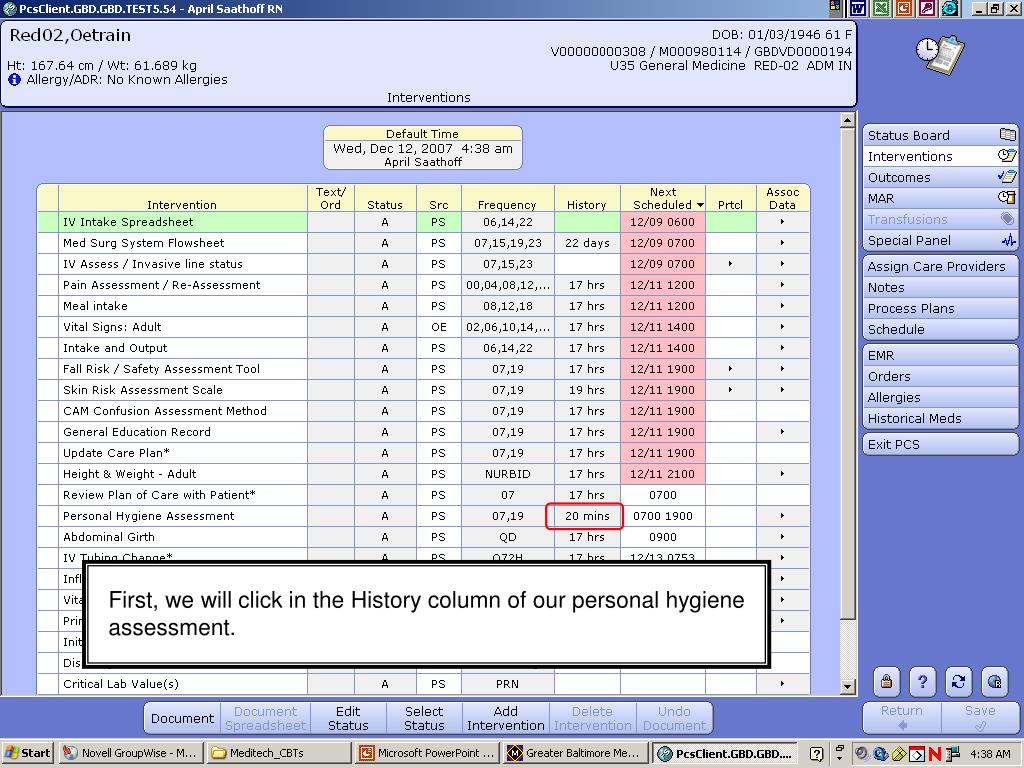The image size is (1024, 768).
Task: Click History cell of Personal Hygiene Assessment
Action: 586,516
